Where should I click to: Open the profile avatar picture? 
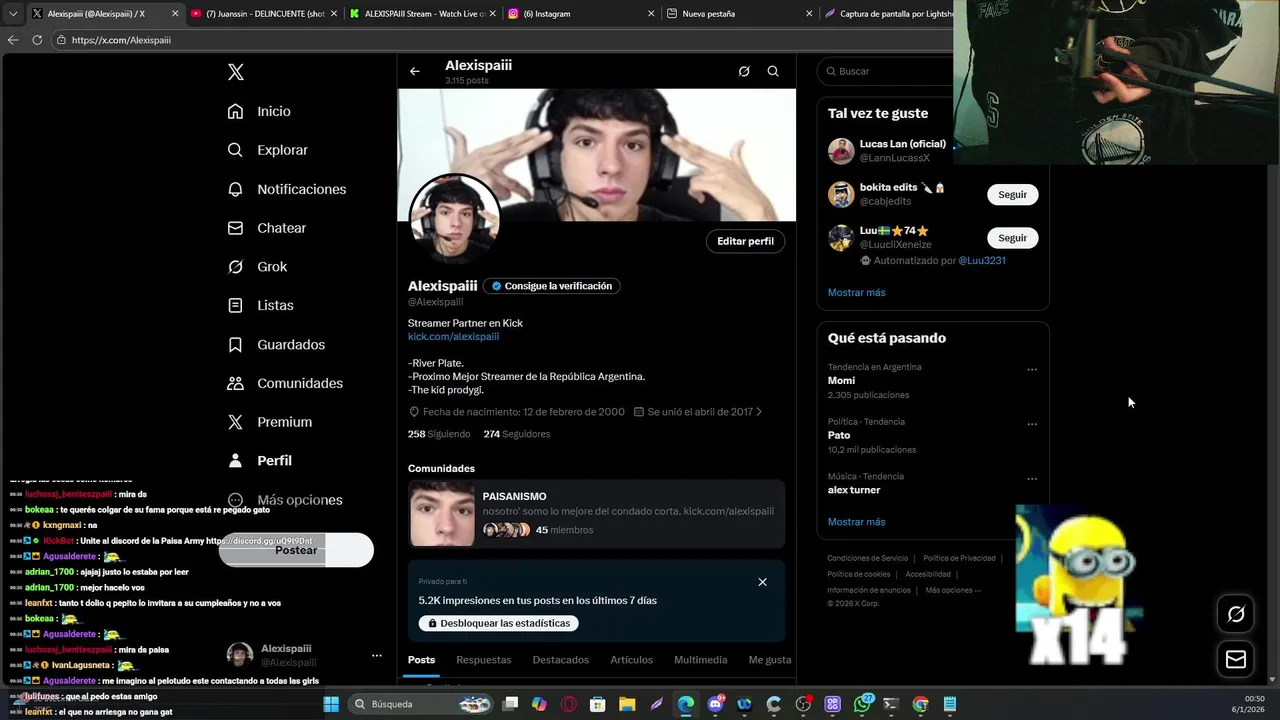(x=455, y=220)
